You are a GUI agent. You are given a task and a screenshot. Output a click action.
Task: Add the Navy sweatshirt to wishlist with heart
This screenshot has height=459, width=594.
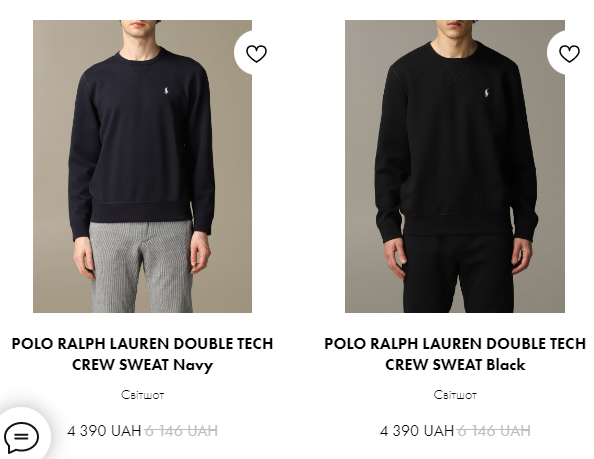[x=256, y=53]
